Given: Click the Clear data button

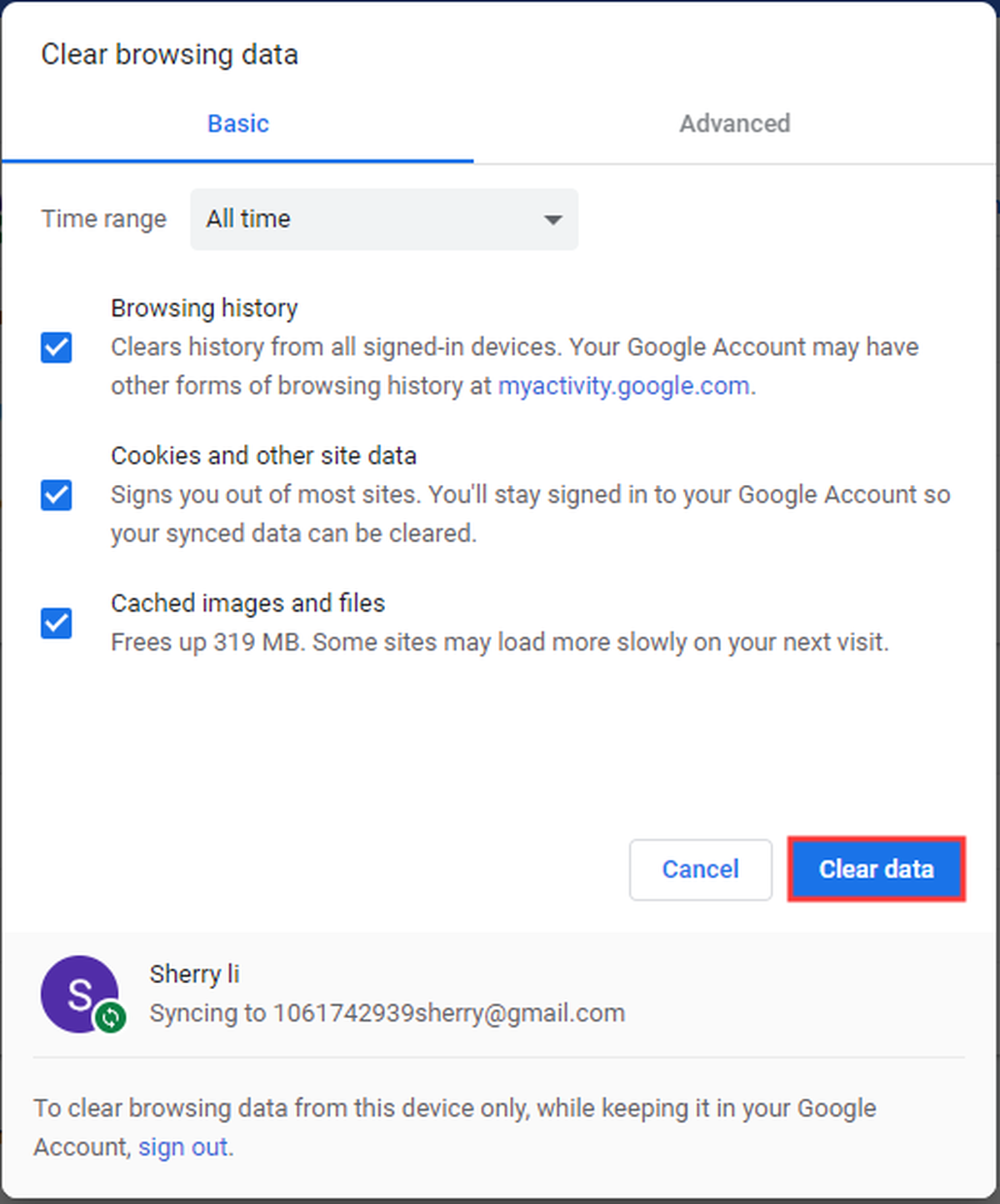Looking at the screenshot, I should click(877, 869).
